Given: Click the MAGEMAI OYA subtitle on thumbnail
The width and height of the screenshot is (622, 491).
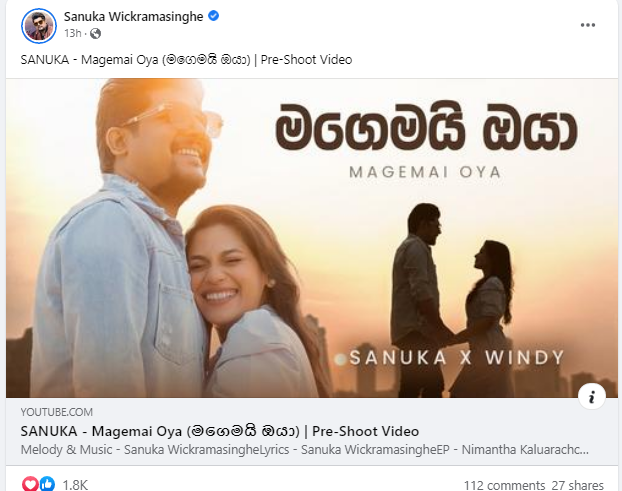Looking at the screenshot, I should coord(425,172).
